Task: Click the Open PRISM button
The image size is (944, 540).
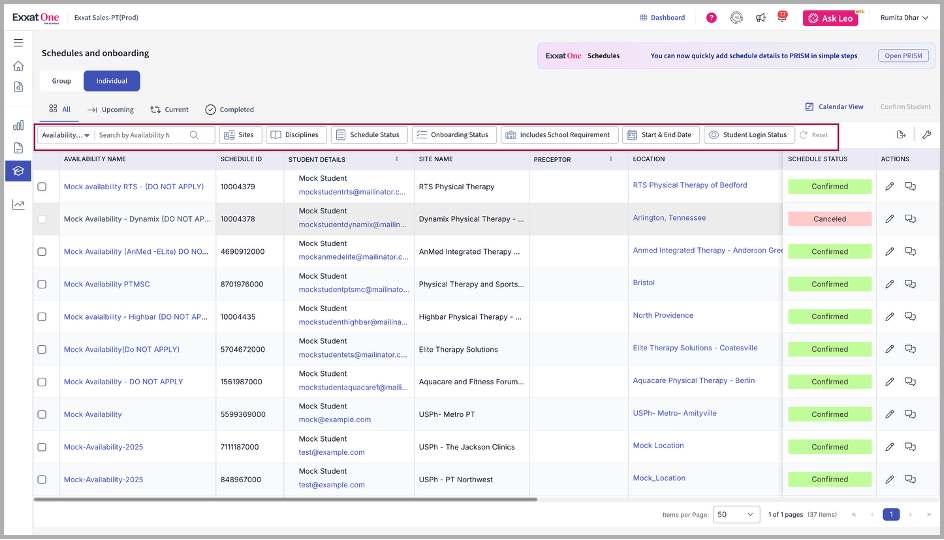Action: pyautogui.click(x=903, y=56)
